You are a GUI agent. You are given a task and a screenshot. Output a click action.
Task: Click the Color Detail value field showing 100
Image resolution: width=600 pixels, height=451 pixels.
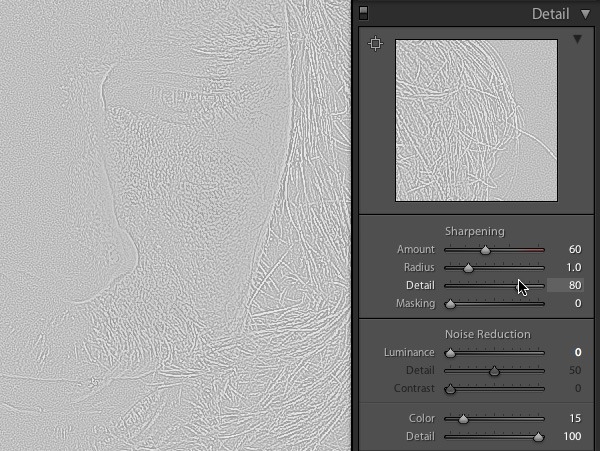coord(572,436)
